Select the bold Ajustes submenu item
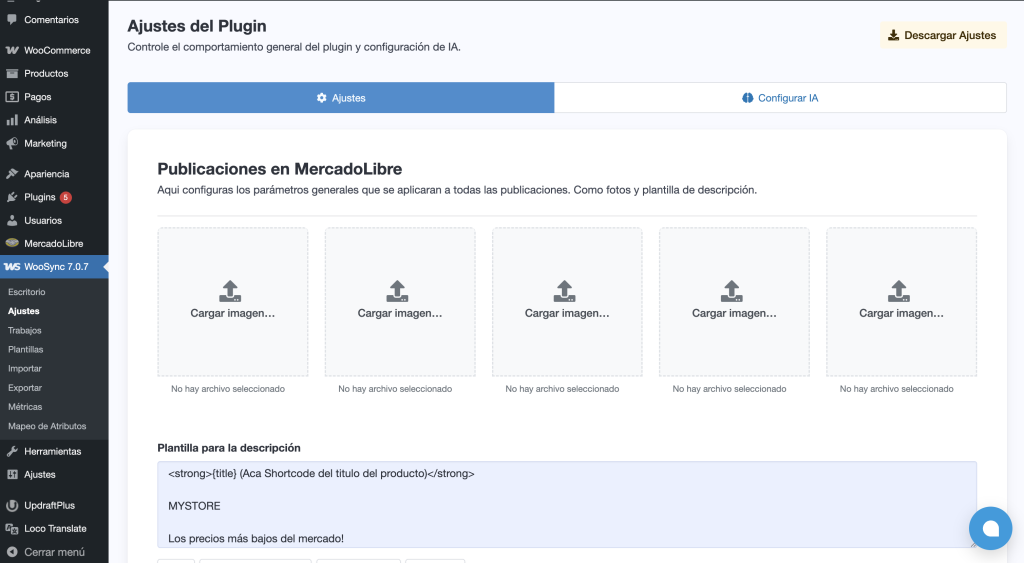 coord(24,311)
